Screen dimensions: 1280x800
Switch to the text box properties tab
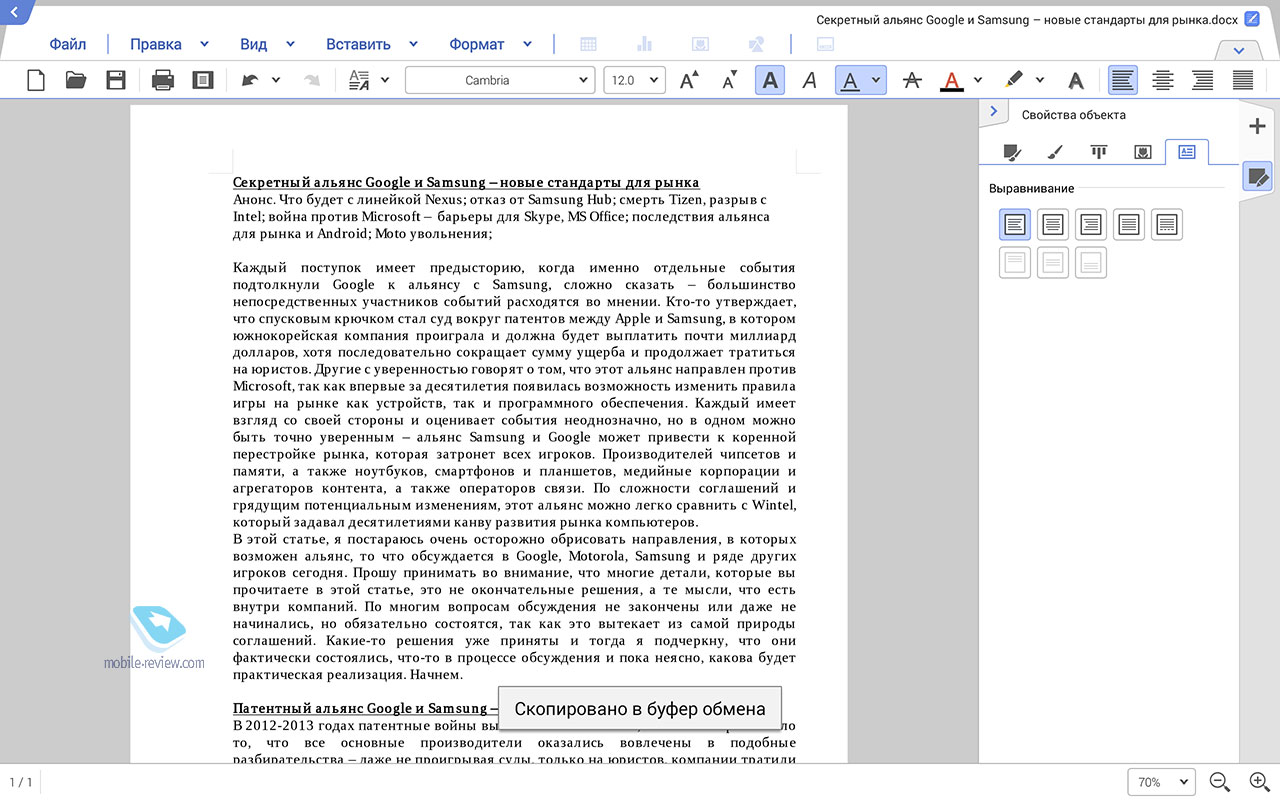tap(1187, 152)
